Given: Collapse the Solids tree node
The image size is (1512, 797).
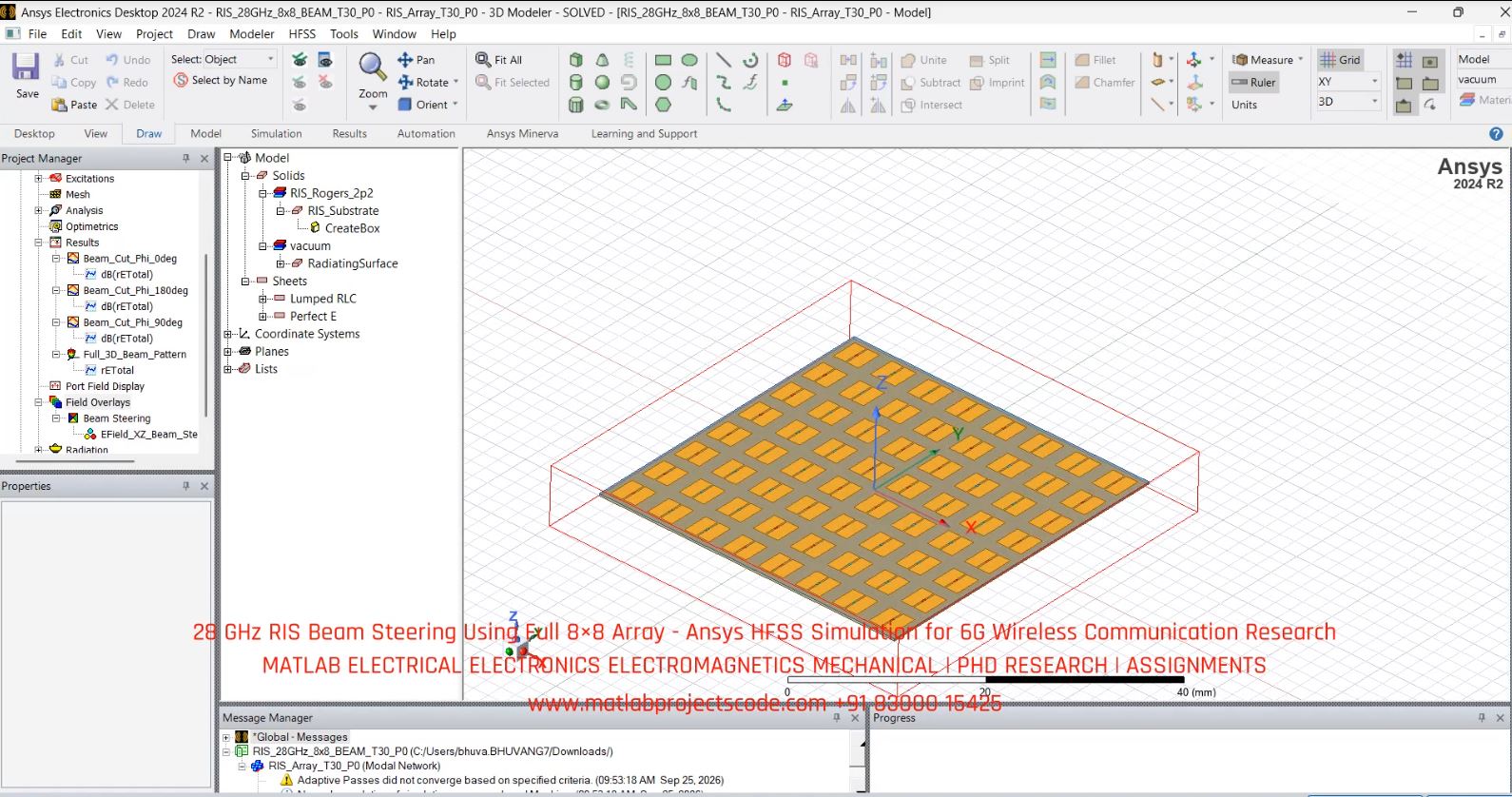Looking at the screenshot, I should 245,176.
